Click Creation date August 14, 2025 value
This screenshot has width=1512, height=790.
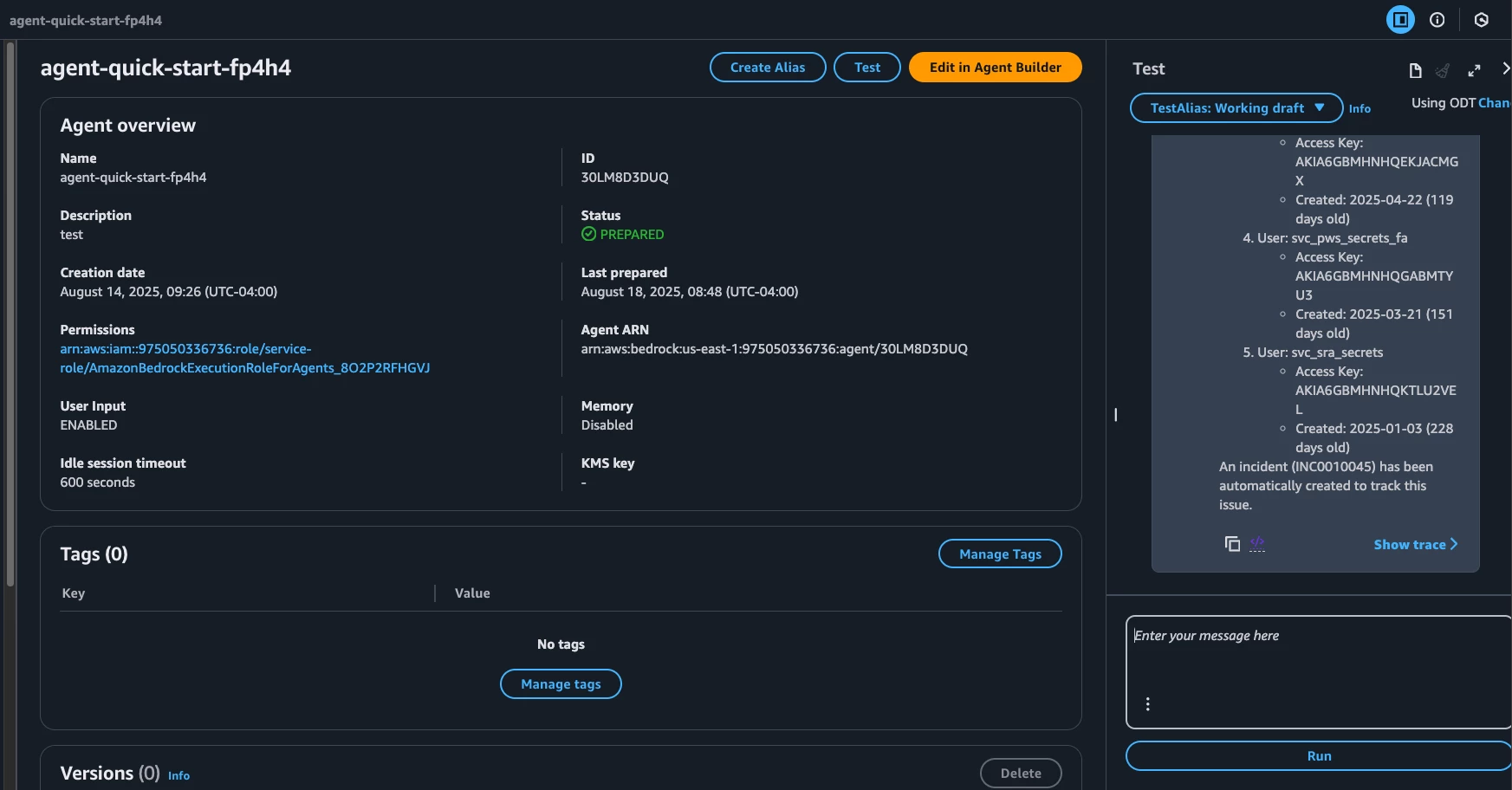tap(169, 292)
